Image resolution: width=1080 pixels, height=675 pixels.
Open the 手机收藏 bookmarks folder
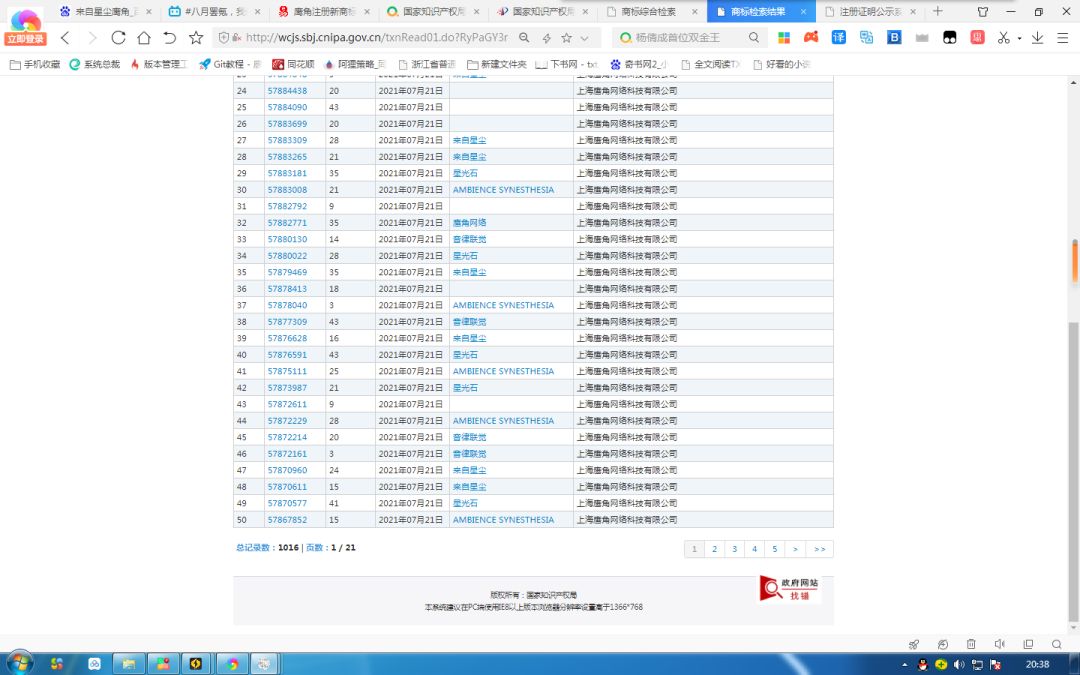pos(35,64)
